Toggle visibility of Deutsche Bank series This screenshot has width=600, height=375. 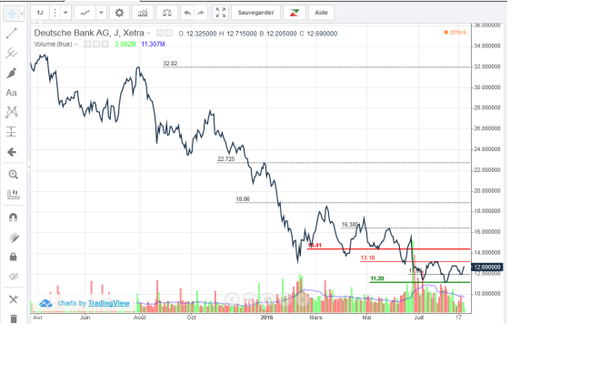pyautogui.click(x=160, y=33)
